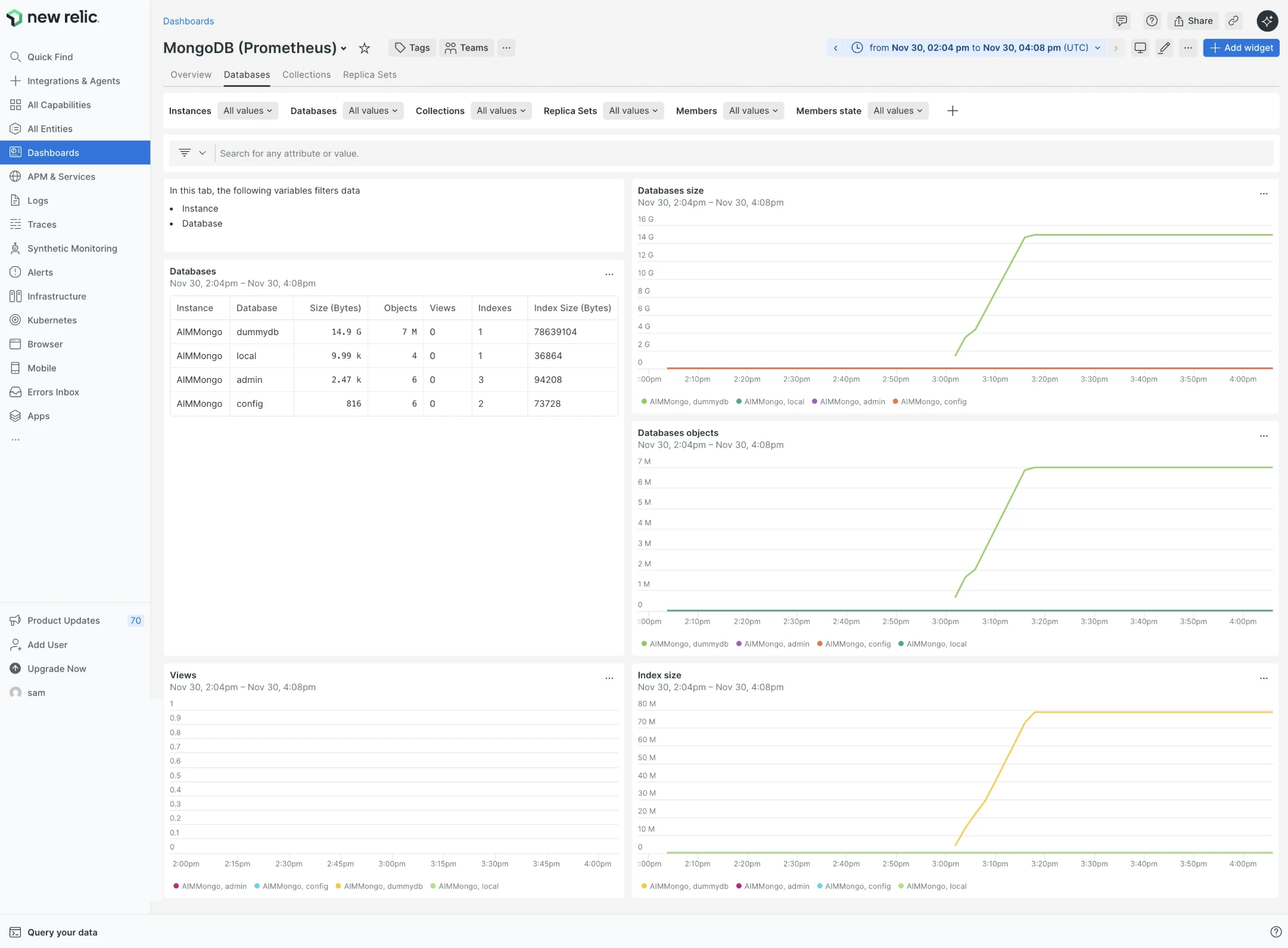Focus the attribute search filter field
This screenshot has height=948, width=1288.
pos(743,154)
